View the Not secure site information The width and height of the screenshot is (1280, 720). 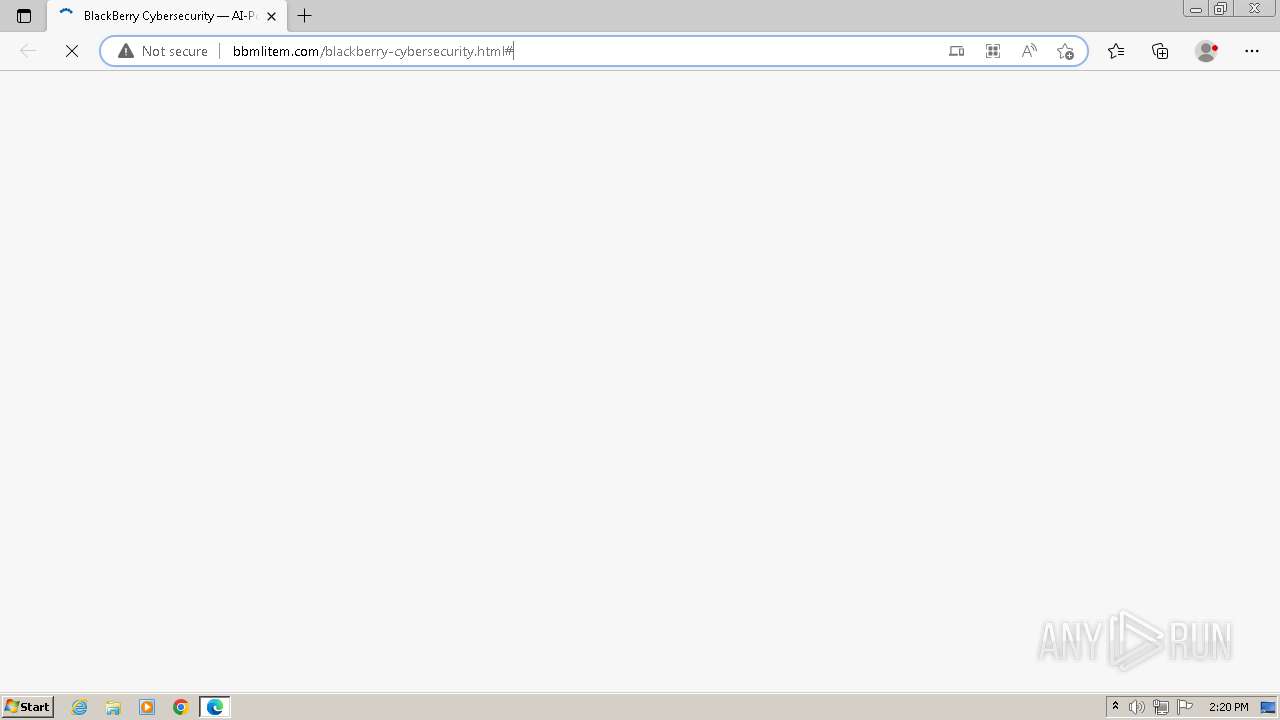[163, 51]
